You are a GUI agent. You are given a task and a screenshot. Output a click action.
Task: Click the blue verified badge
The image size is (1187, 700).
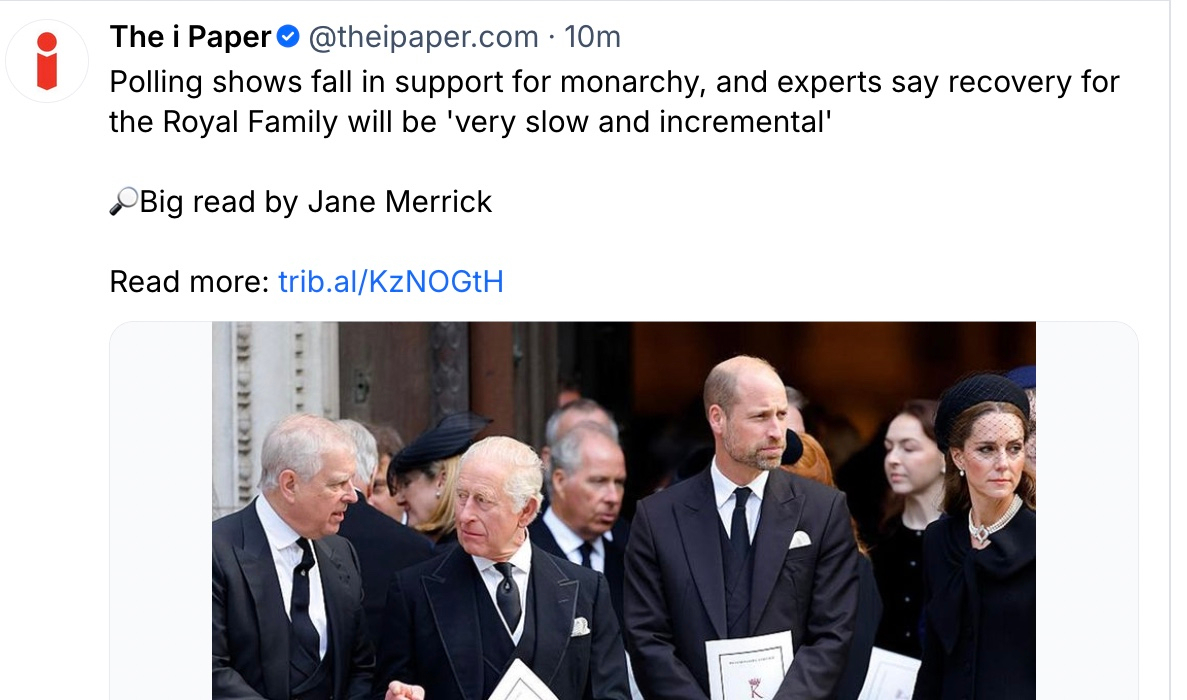point(288,38)
